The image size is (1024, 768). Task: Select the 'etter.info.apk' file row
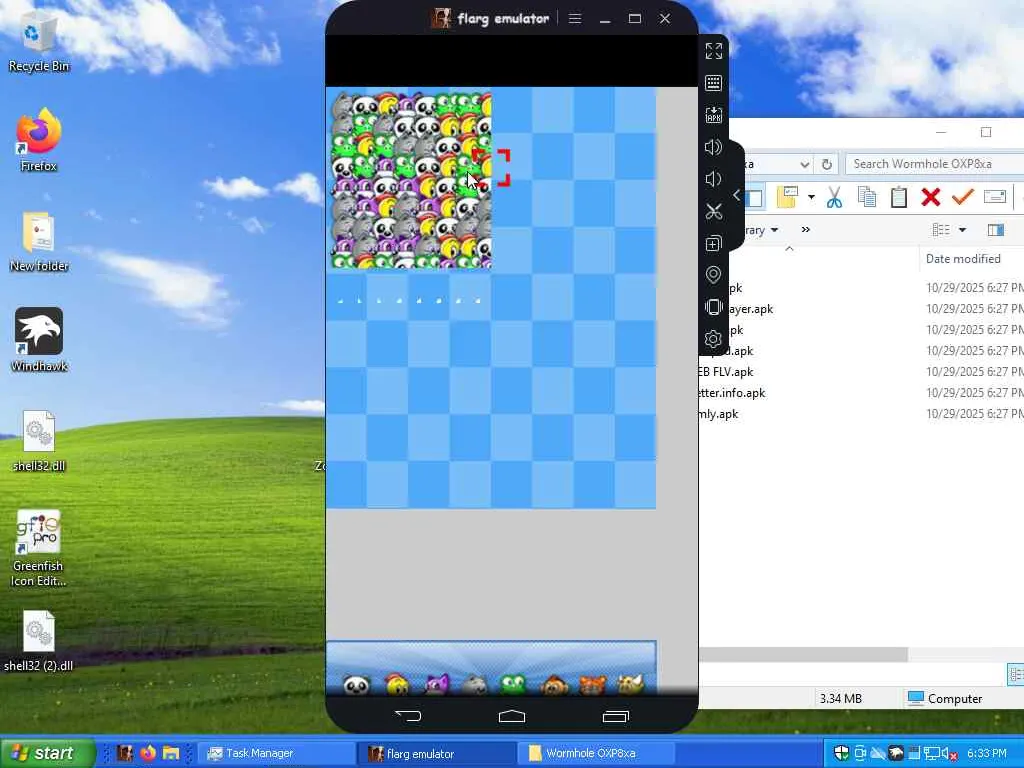(x=862, y=392)
